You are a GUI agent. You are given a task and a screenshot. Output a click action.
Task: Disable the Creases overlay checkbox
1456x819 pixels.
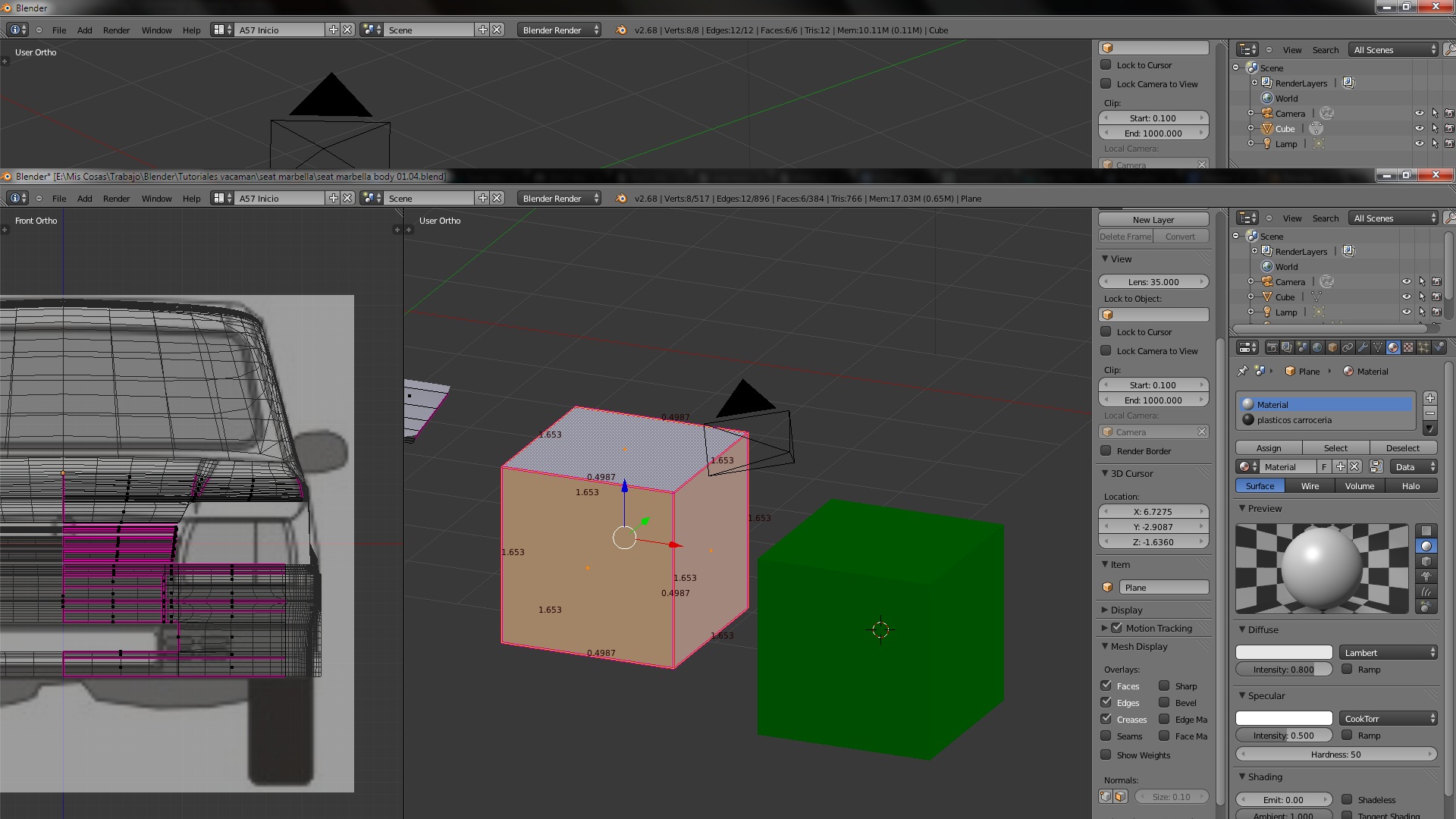click(x=1106, y=719)
